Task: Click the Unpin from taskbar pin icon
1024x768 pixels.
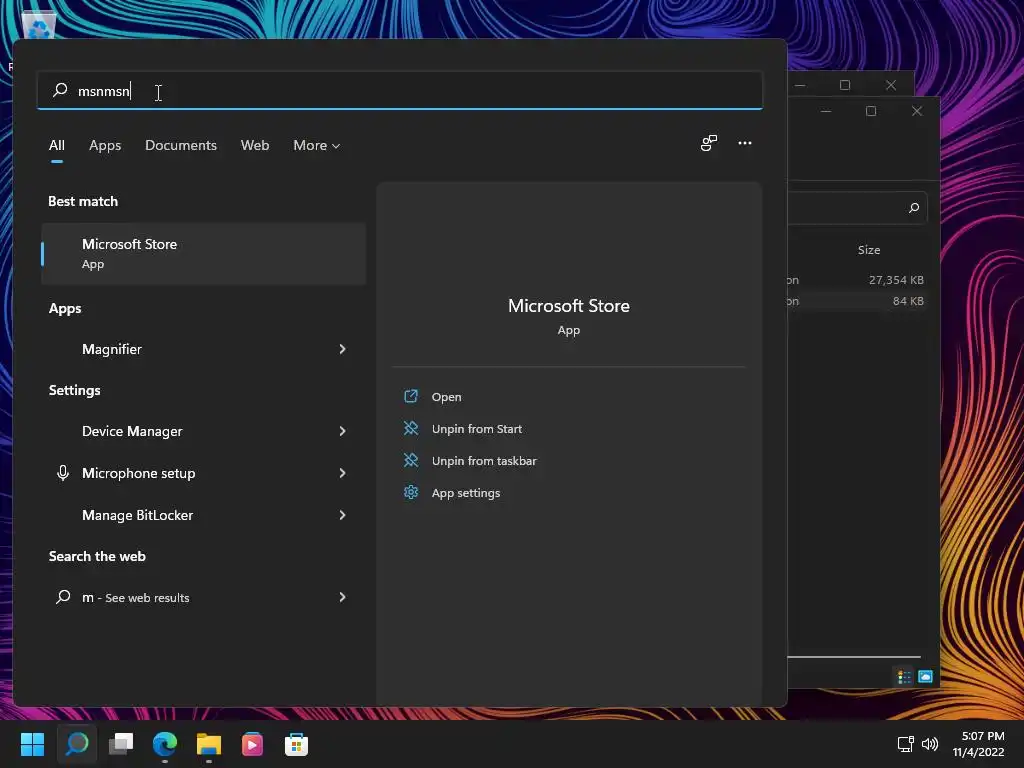Action: (x=411, y=460)
